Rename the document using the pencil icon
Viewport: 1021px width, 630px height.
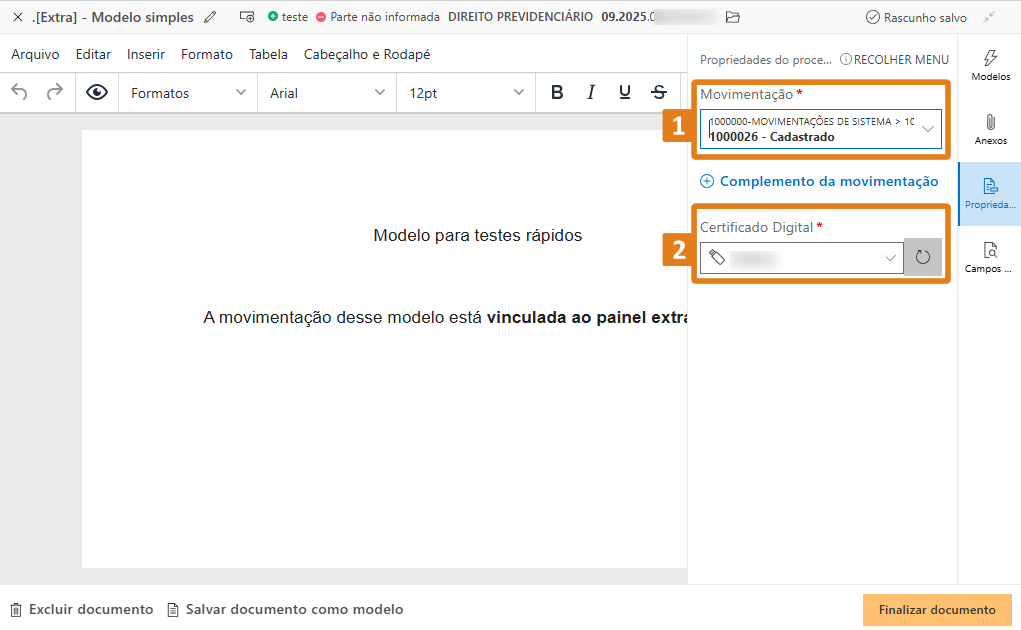pos(210,16)
